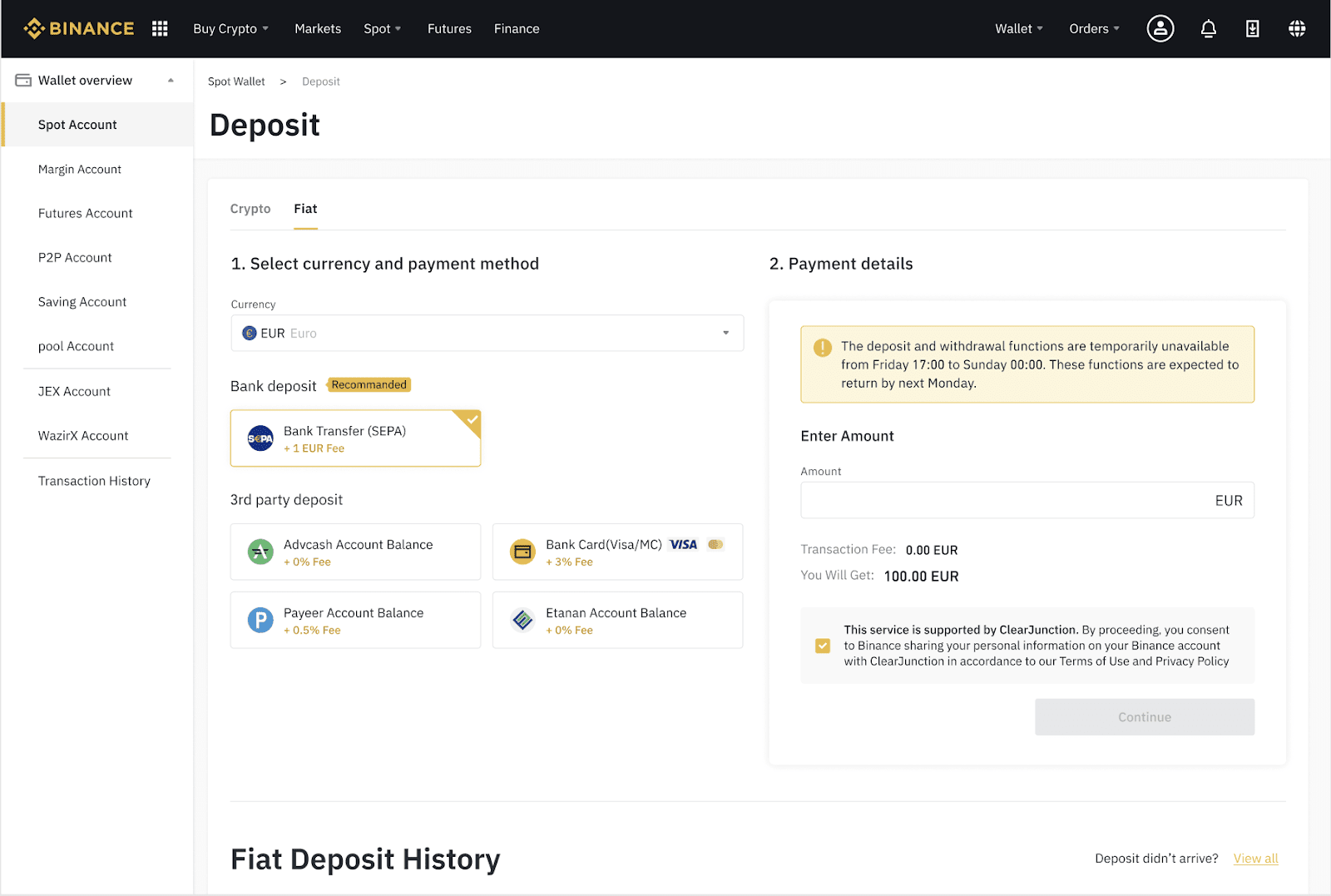Click the Spot Wallet breadcrumb link
The height and width of the screenshot is (896, 1331).
(x=236, y=82)
